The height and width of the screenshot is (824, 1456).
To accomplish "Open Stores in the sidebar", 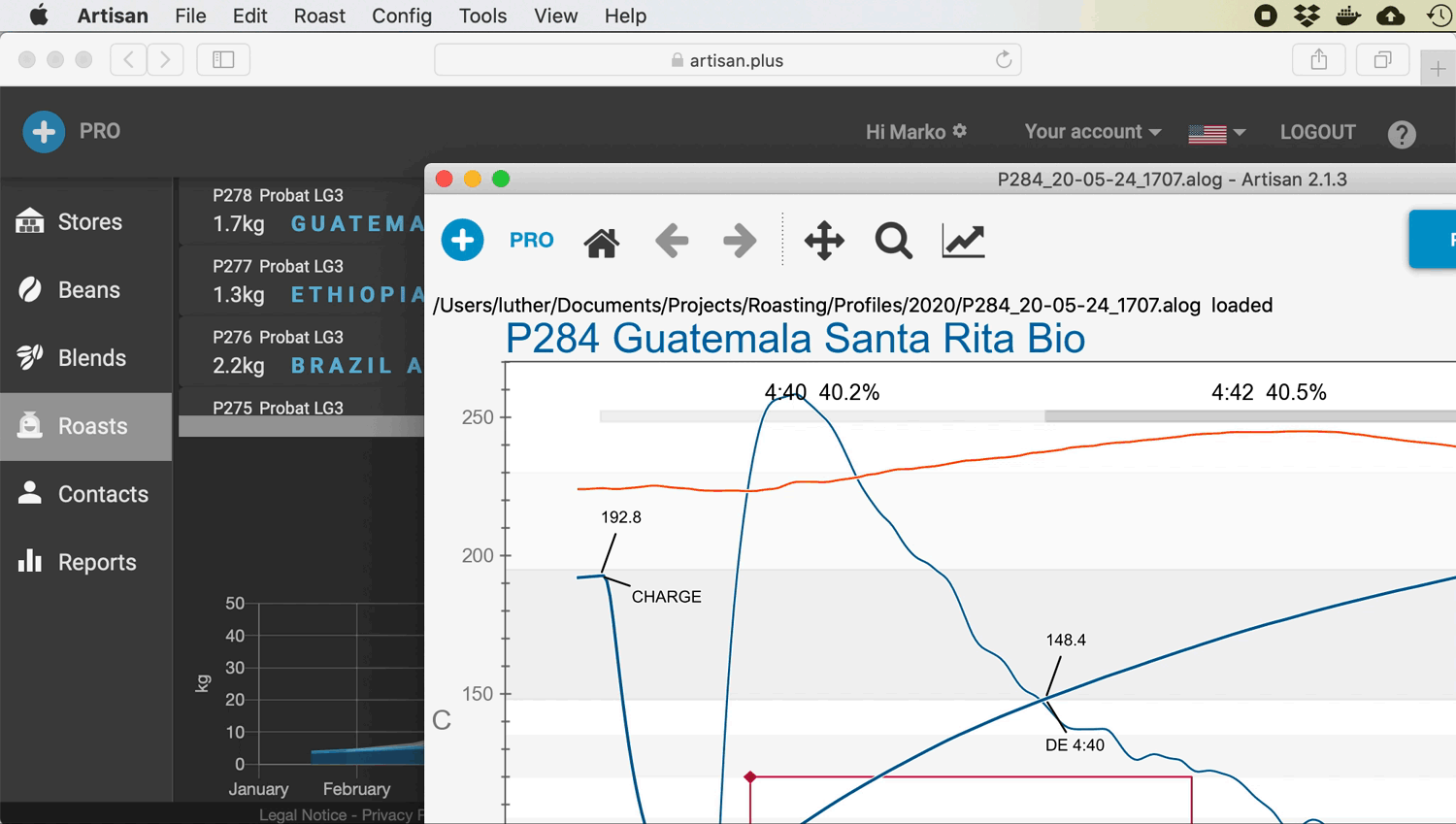I will pos(86,221).
